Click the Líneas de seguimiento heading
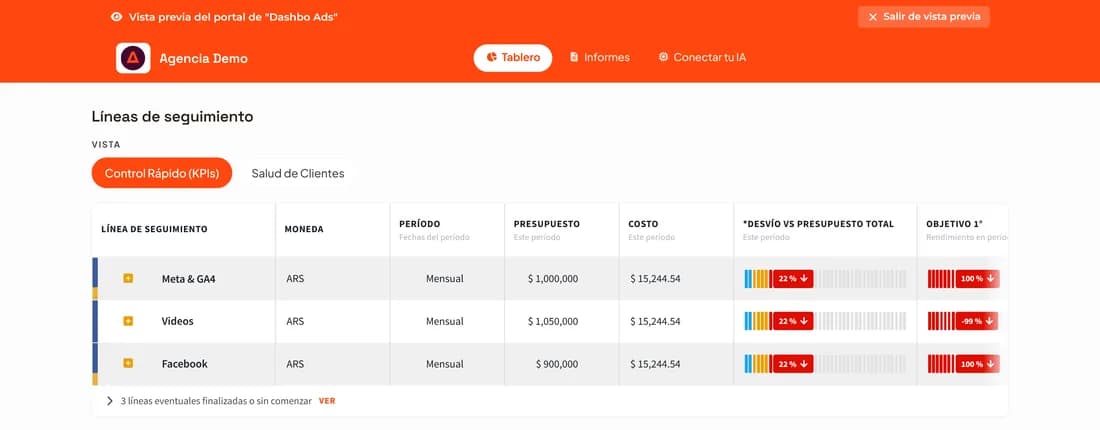Viewport: 1100px width, 430px height. tap(172, 117)
